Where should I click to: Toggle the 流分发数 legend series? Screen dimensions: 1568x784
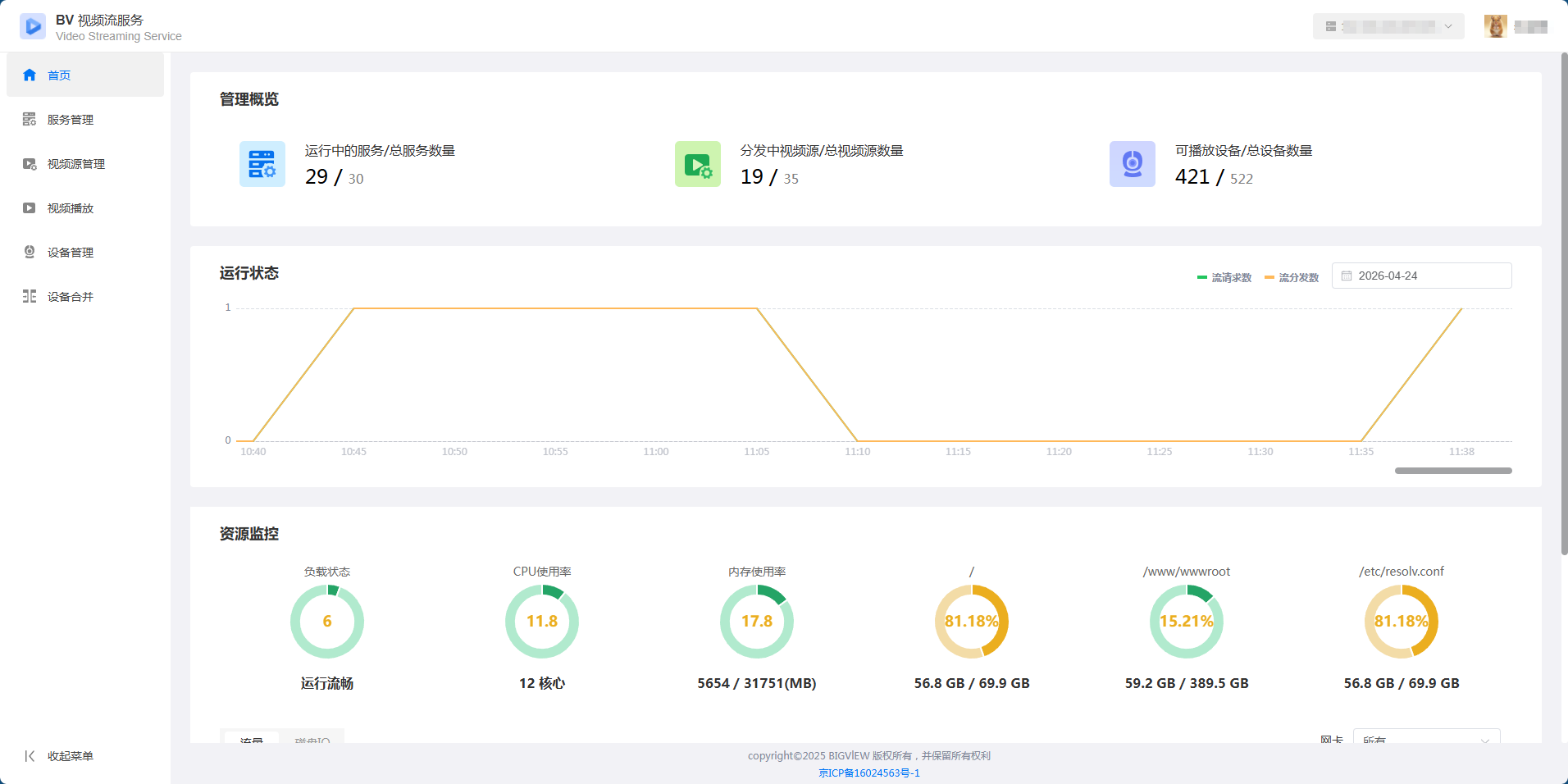[1292, 278]
